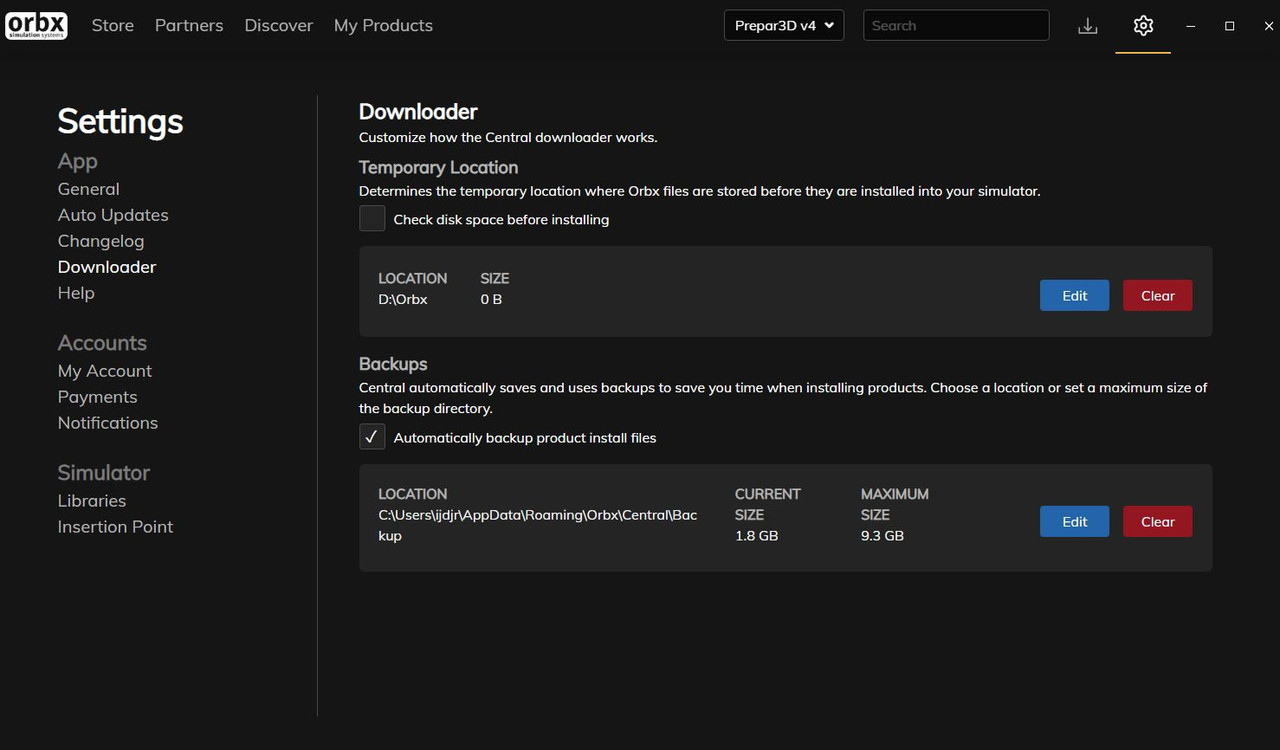Switch to the Discover tab
This screenshot has width=1280, height=750.
tap(278, 25)
